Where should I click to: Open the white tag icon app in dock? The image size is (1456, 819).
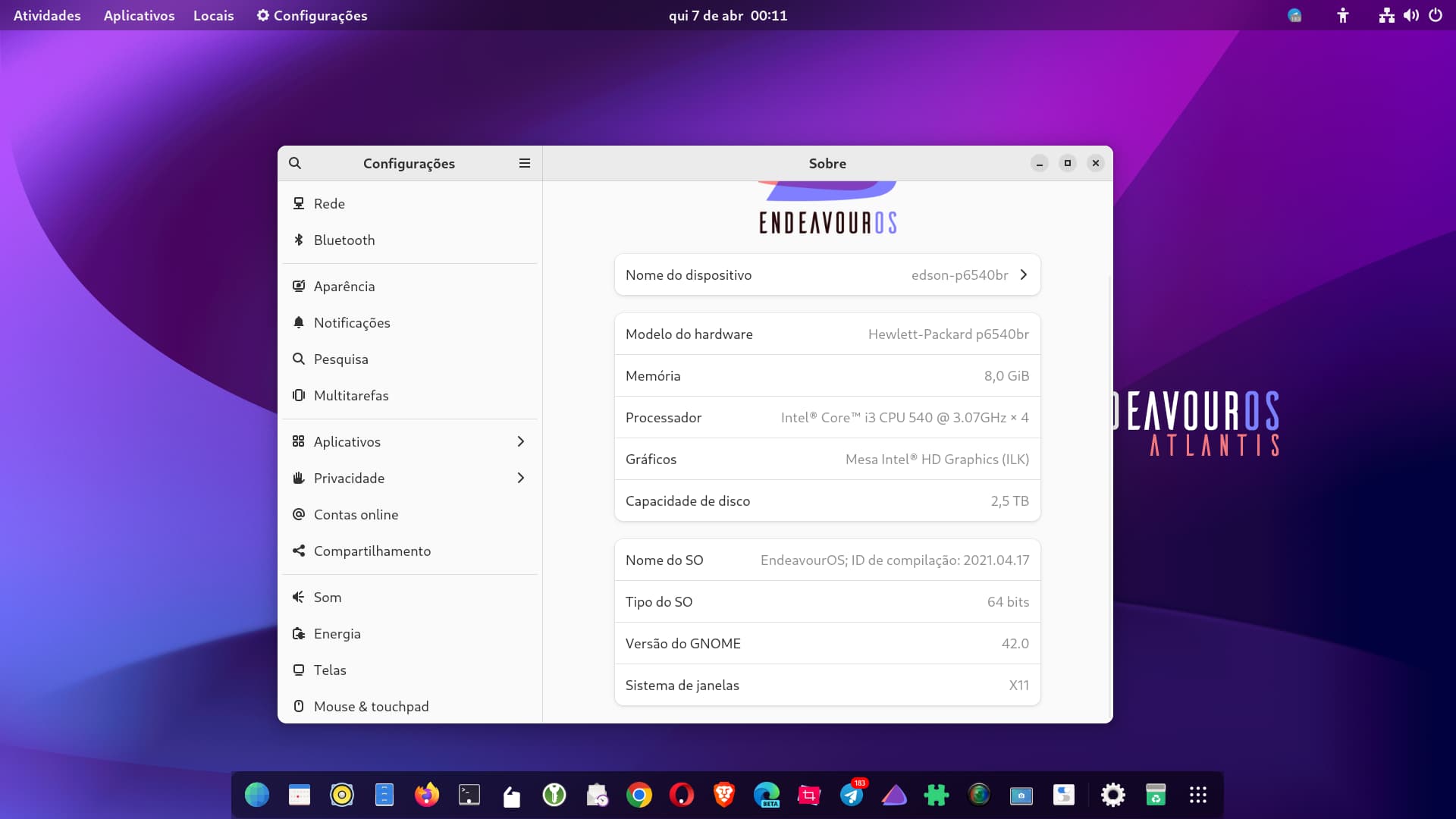[x=512, y=796]
